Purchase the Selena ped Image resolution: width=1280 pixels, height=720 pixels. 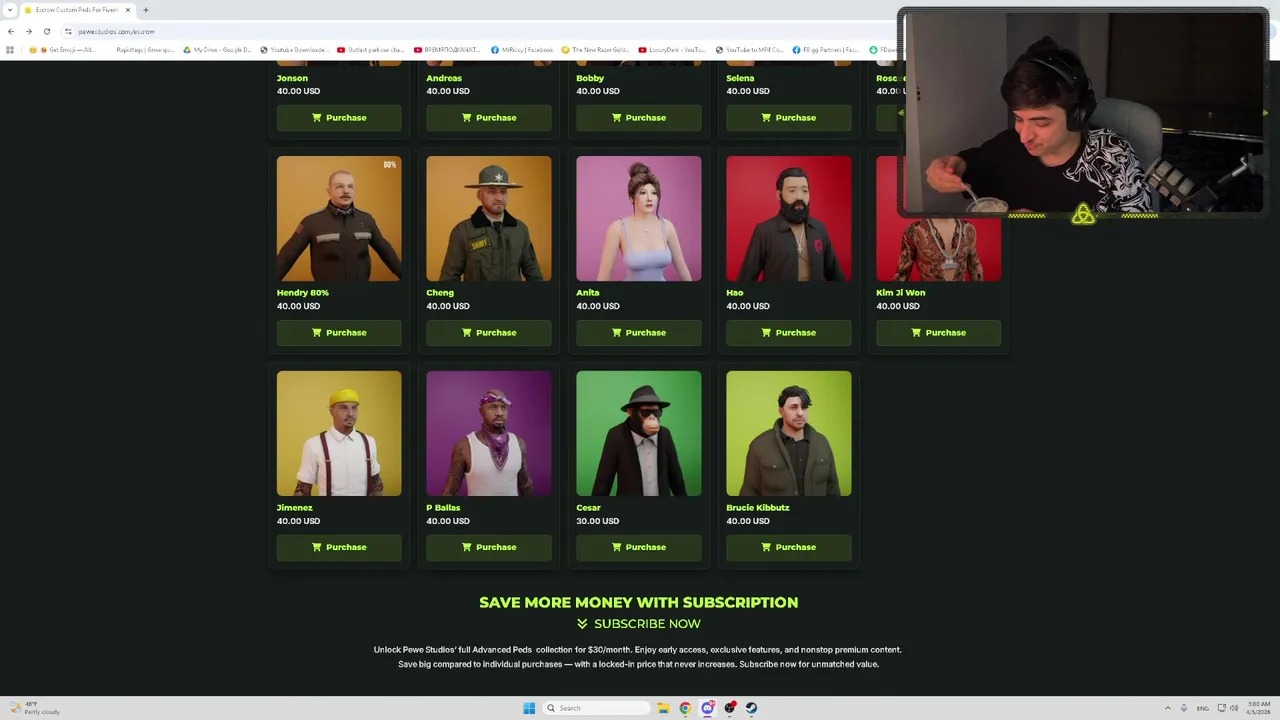point(789,118)
